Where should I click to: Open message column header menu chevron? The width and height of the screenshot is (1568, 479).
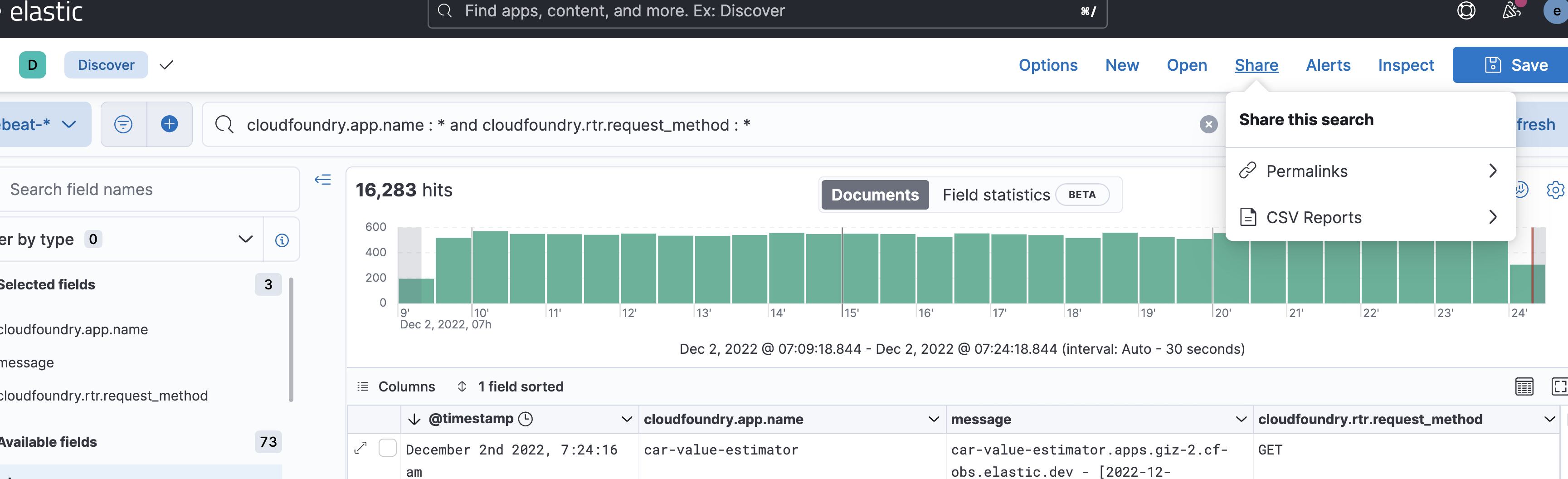click(1241, 419)
